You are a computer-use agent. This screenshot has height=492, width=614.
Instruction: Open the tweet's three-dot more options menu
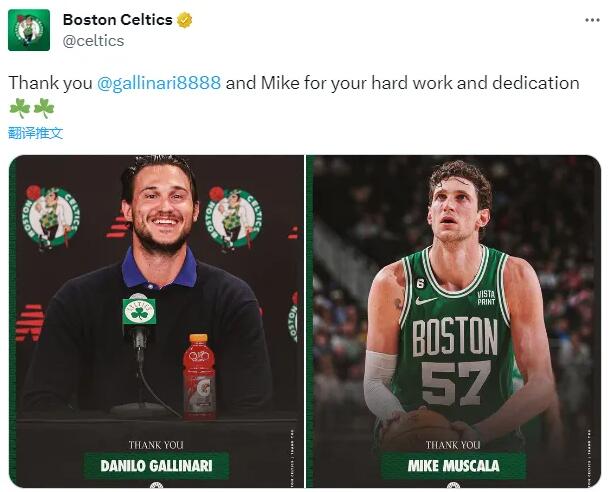(x=592, y=20)
